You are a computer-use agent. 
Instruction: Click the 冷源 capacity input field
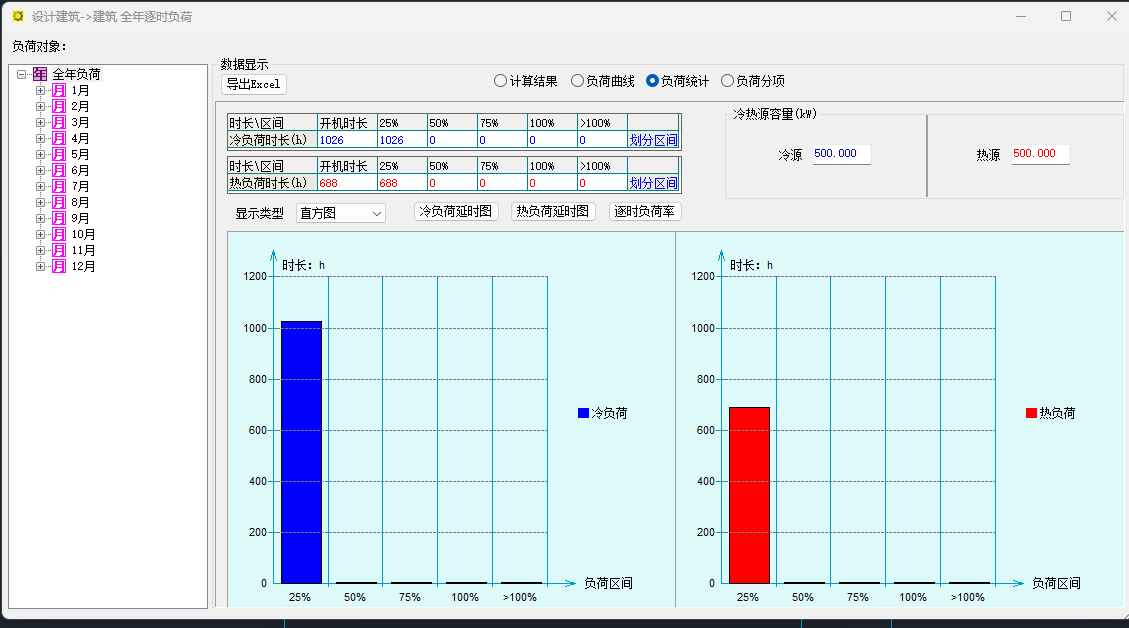(x=841, y=154)
